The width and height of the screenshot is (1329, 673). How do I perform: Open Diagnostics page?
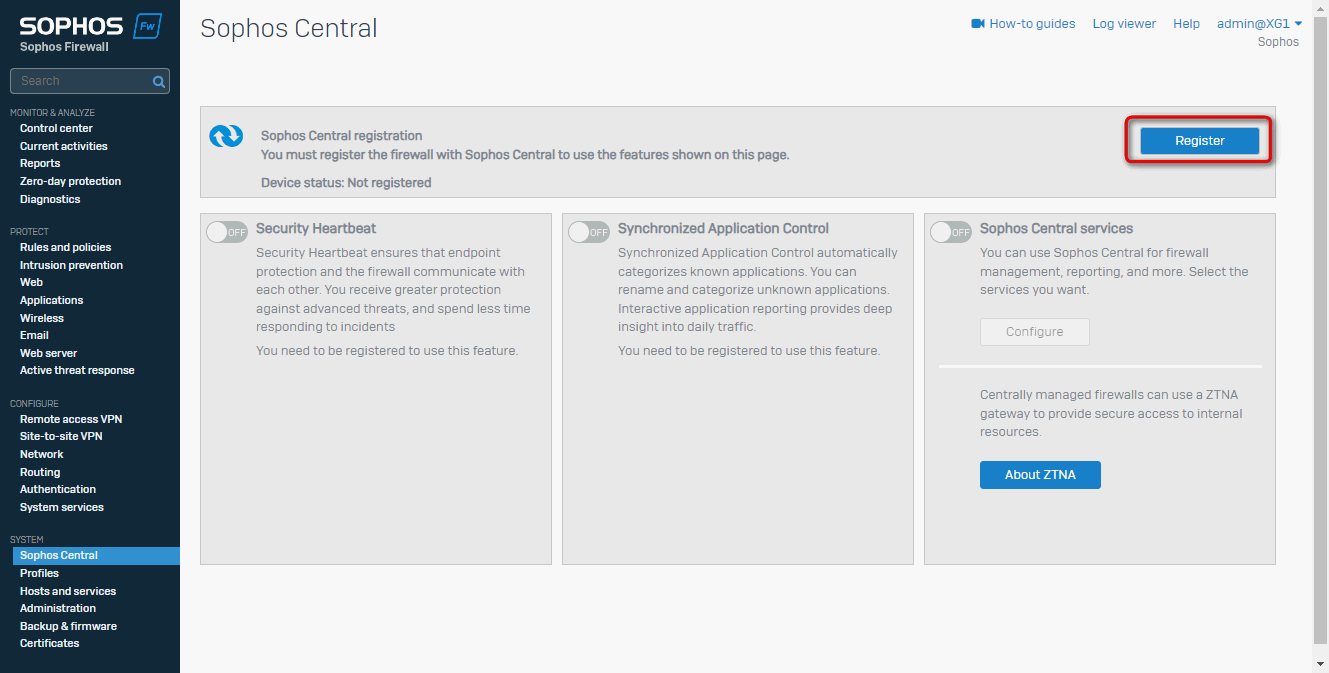point(50,199)
